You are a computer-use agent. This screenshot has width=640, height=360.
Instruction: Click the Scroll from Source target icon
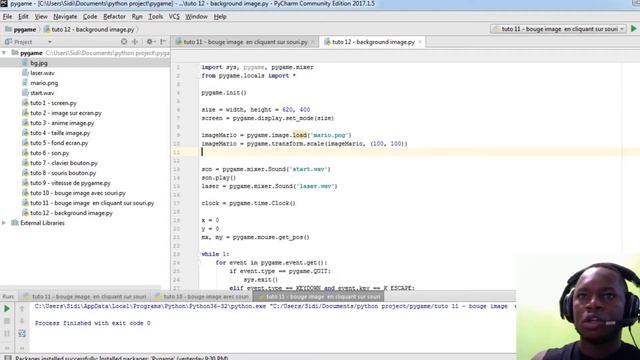coord(124,42)
